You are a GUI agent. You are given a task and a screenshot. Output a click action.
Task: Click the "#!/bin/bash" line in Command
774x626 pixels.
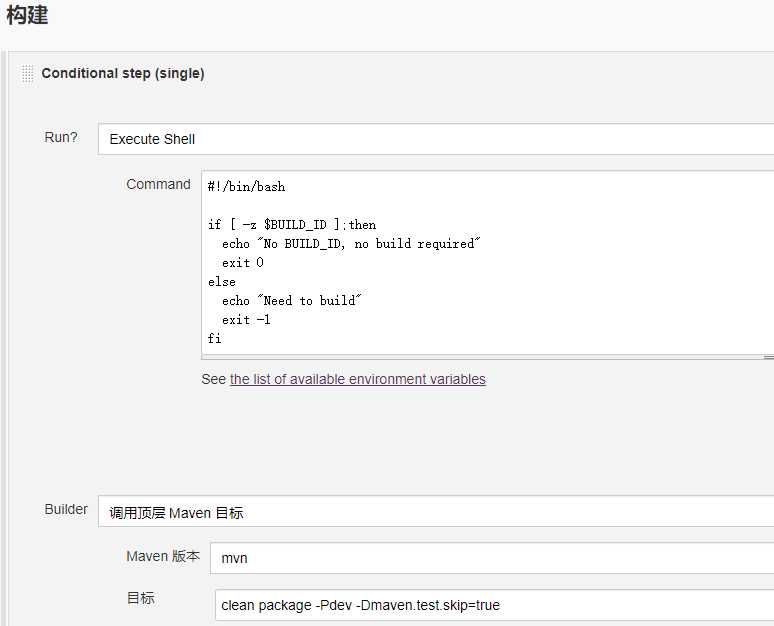(x=246, y=187)
